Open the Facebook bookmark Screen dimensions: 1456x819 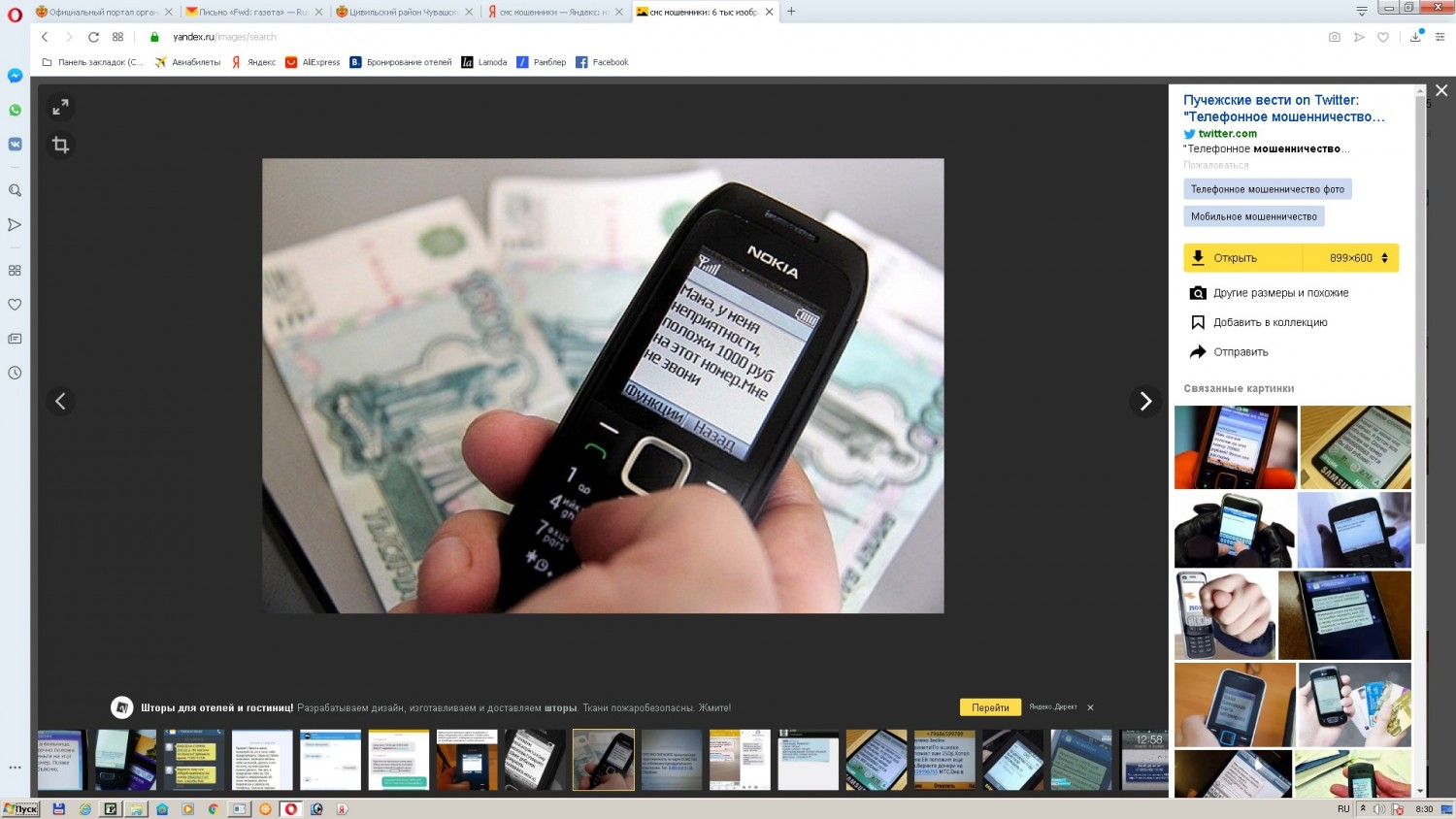click(x=602, y=62)
